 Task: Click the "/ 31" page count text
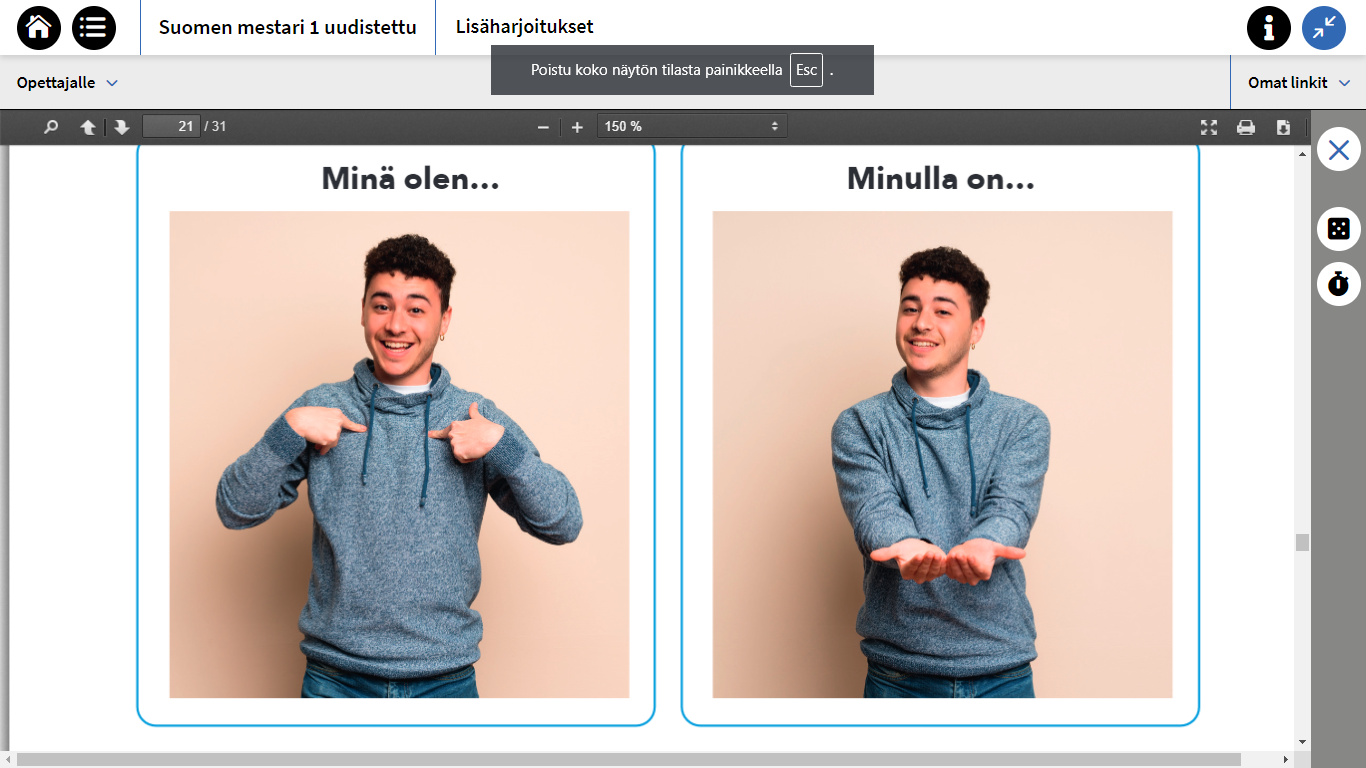tap(215, 126)
